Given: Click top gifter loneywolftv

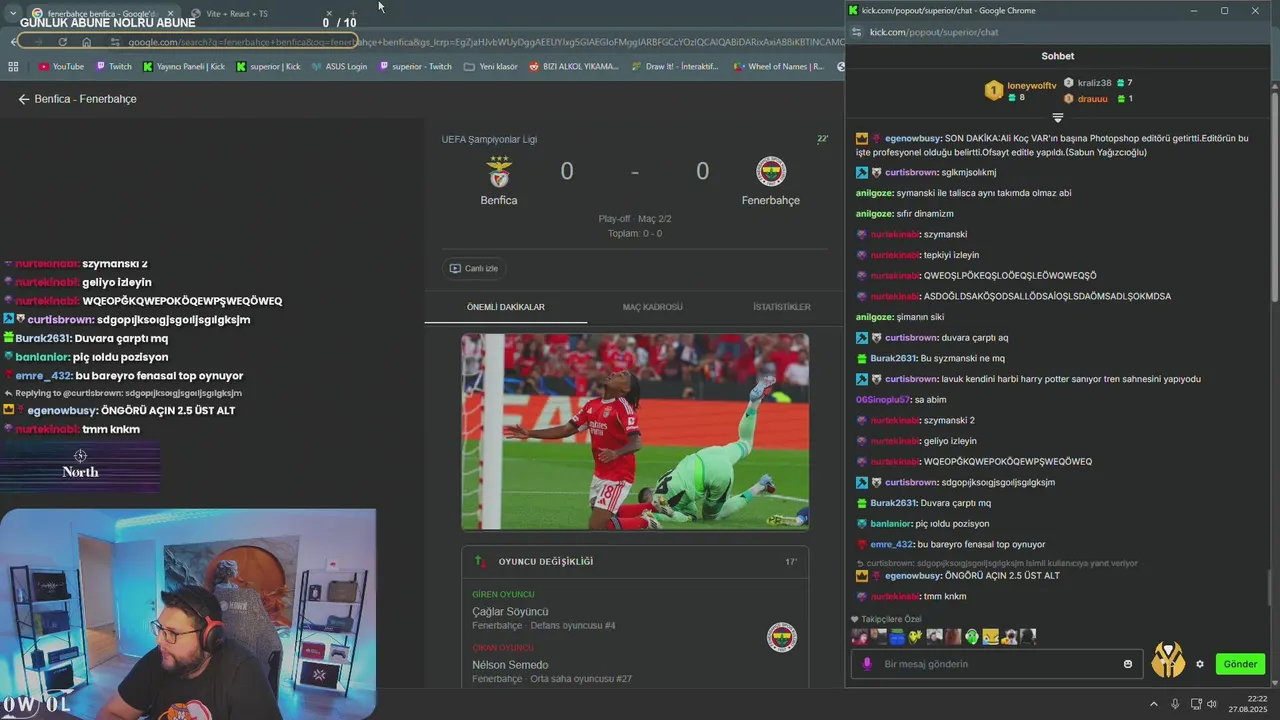Looking at the screenshot, I should click(x=1031, y=86).
